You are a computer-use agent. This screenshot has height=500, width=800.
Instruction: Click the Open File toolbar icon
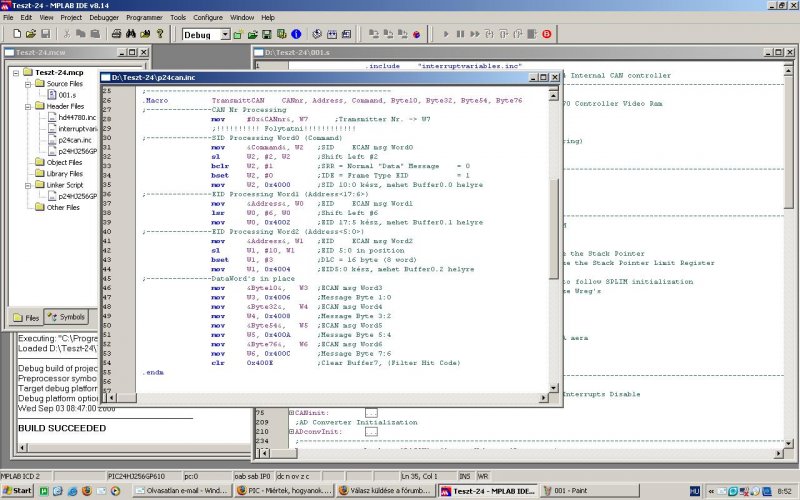pyautogui.click(x=31, y=34)
